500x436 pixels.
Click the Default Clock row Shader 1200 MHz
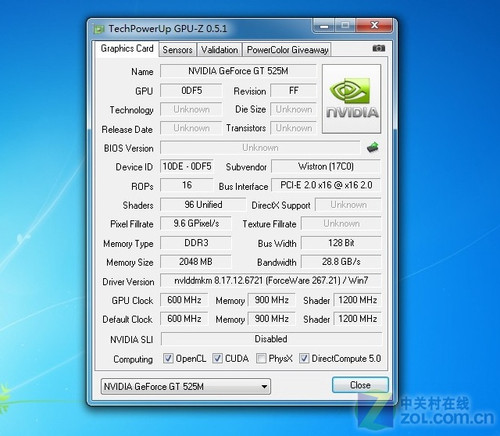(357, 319)
